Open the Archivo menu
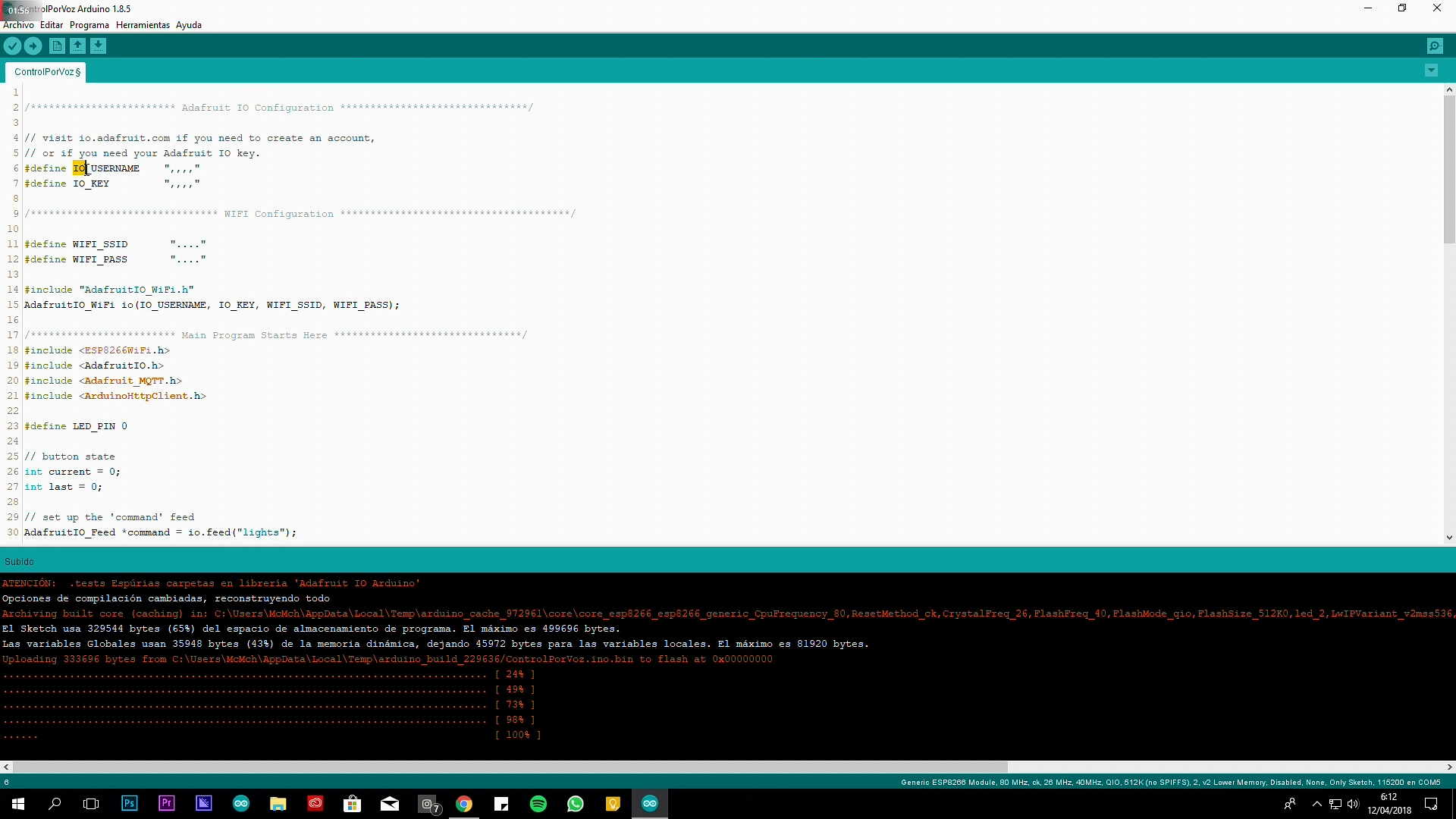Image resolution: width=1456 pixels, height=819 pixels. pos(18,25)
